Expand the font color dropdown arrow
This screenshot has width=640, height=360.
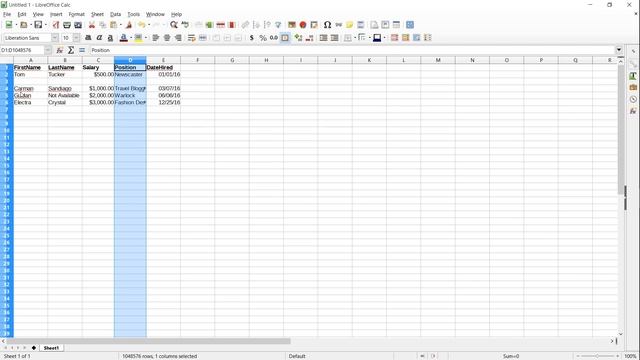pyautogui.click(x=131, y=38)
